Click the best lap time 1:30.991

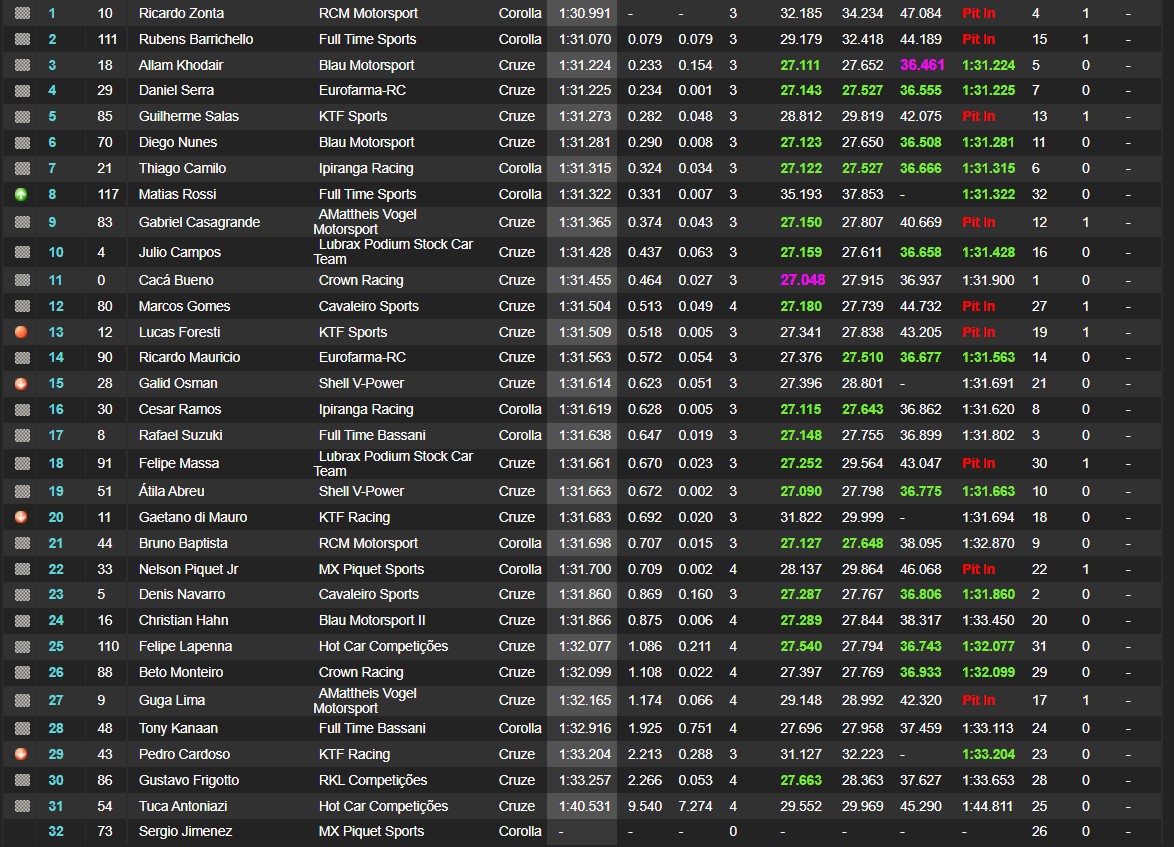pyautogui.click(x=585, y=13)
